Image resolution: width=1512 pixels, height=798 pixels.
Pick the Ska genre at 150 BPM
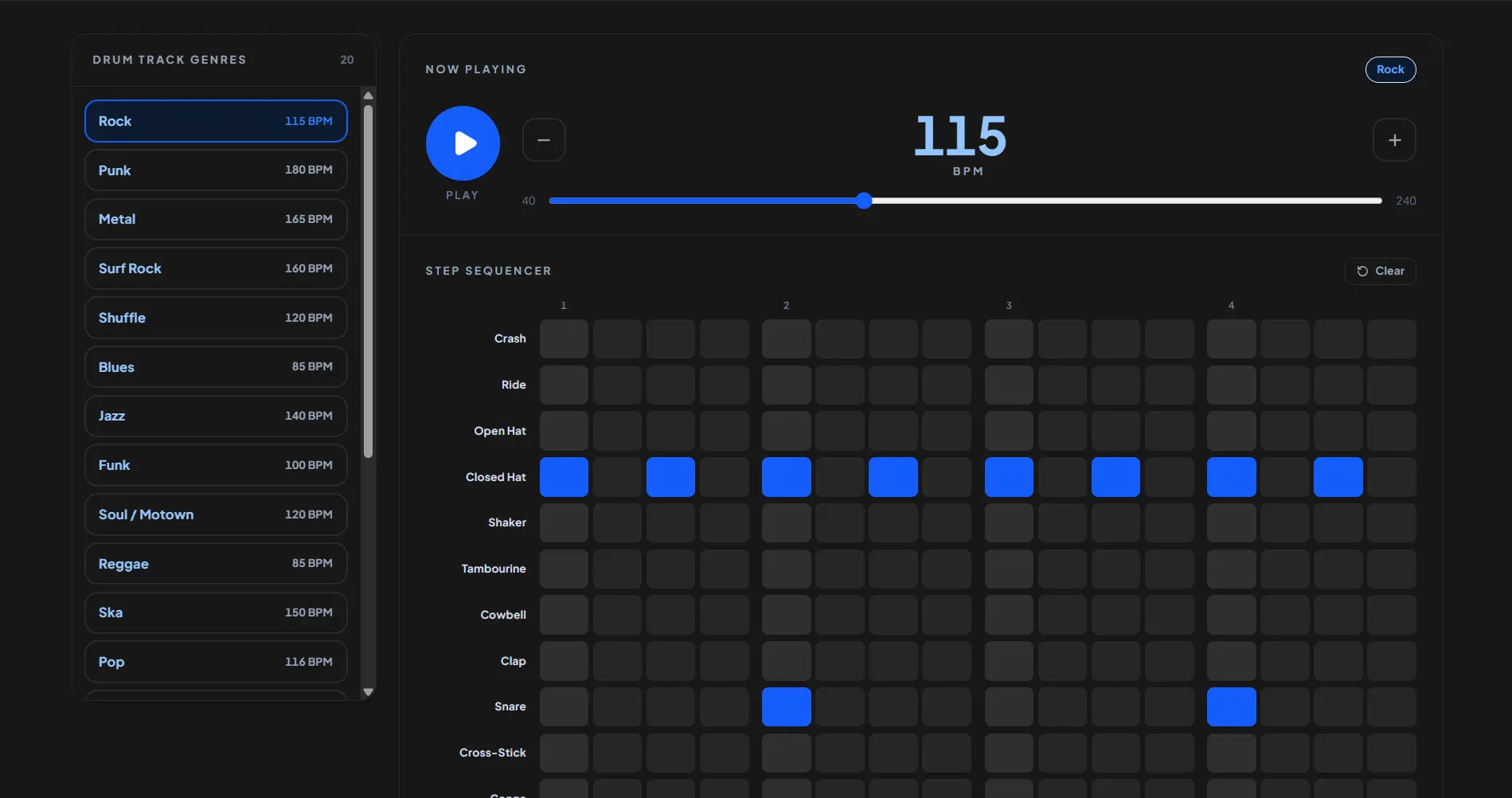[216, 612]
